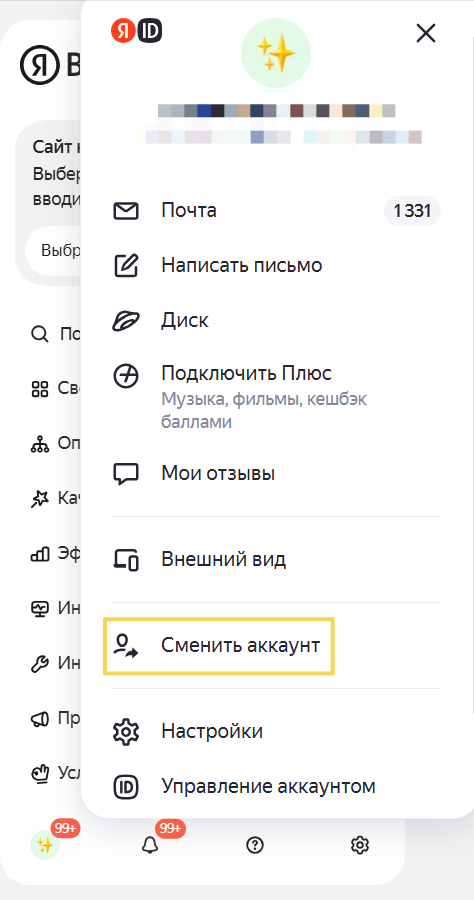
Task: Click the Музыка, фильмы, кешбэк баллами subtitle
Action: [264, 410]
